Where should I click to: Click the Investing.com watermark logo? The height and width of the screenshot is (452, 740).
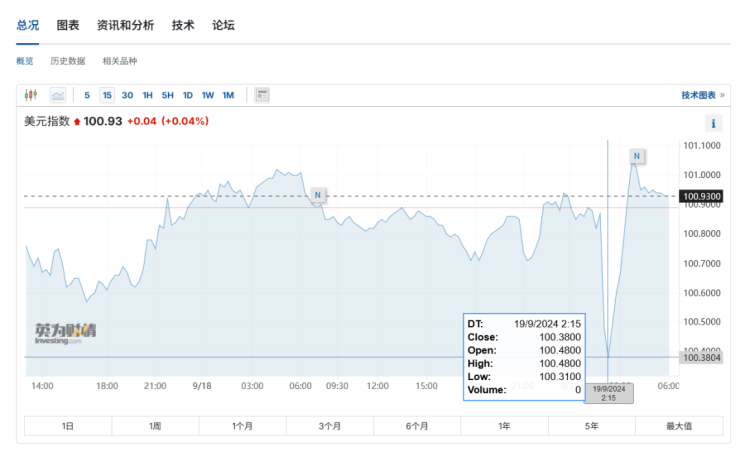pos(65,333)
